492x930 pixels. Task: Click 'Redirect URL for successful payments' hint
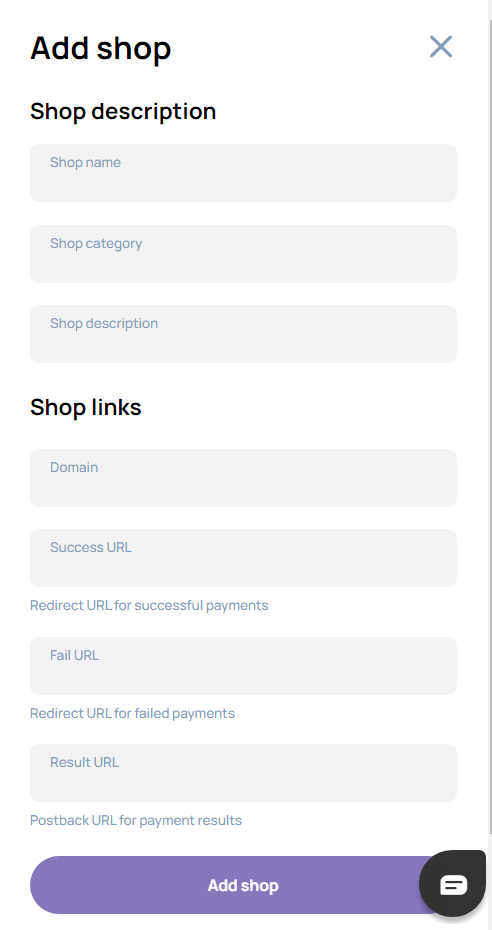pos(149,606)
